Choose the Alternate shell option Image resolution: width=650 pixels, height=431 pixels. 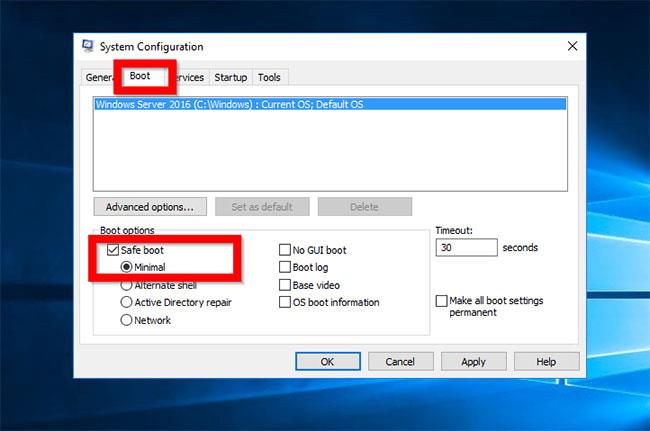point(126,285)
